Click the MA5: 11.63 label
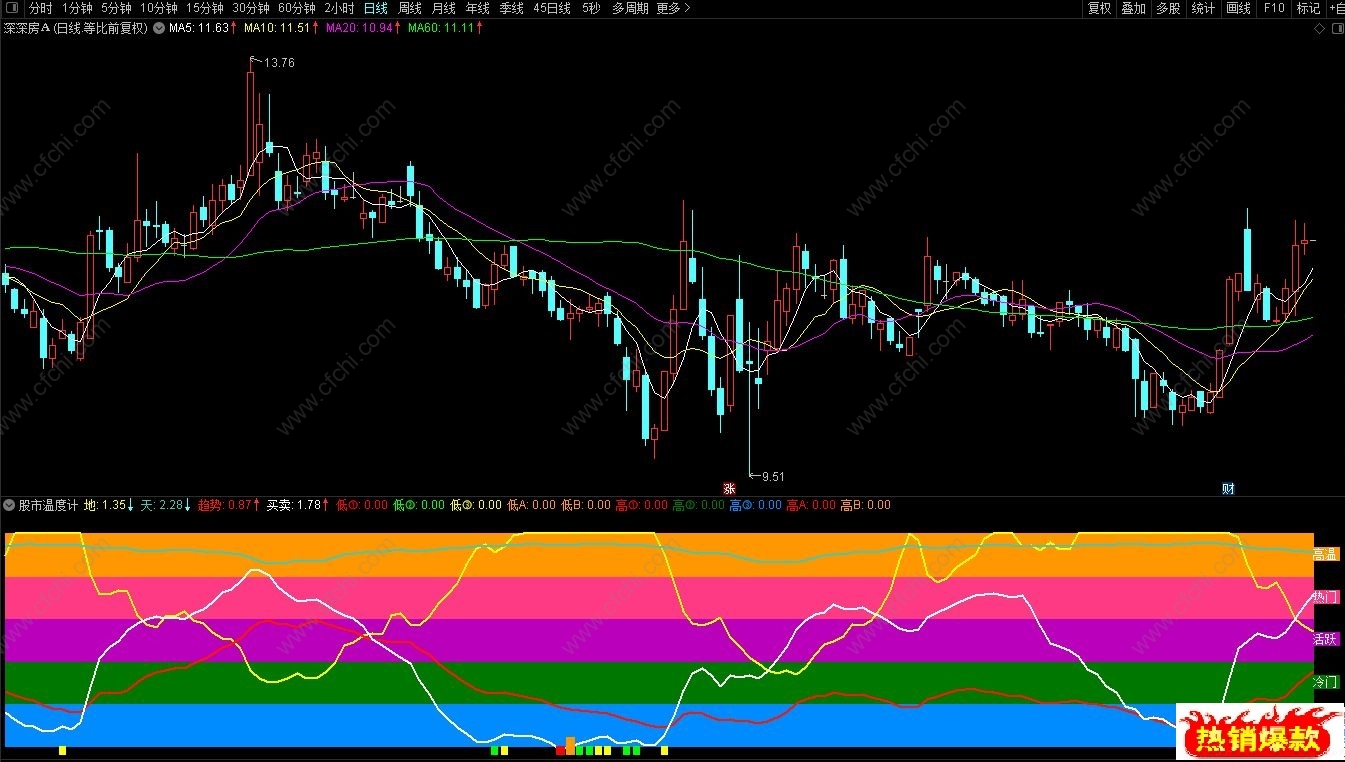1345x762 pixels. pyautogui.click(x=200, y=29)
